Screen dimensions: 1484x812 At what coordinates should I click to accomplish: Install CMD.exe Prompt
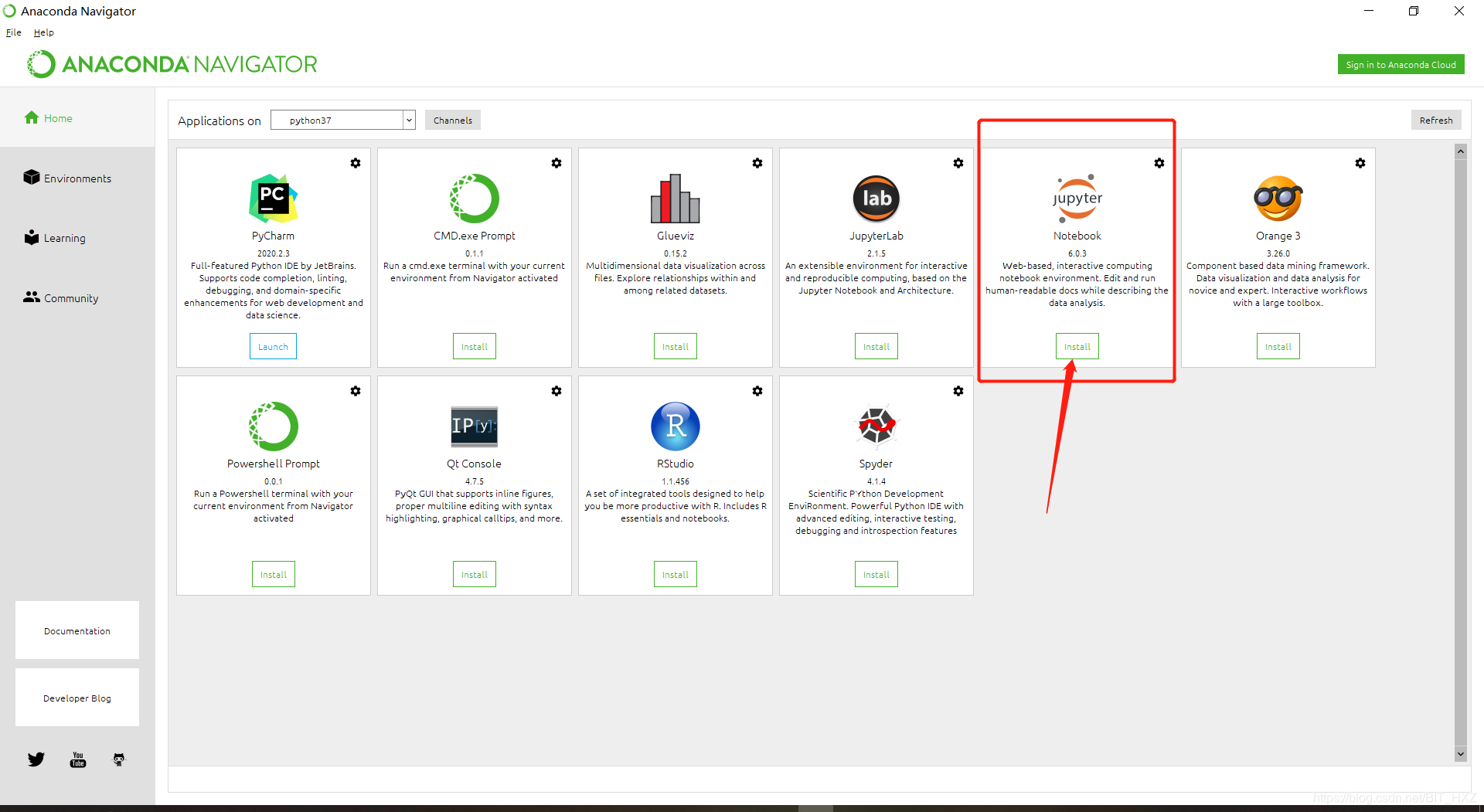tap(475, 347)
